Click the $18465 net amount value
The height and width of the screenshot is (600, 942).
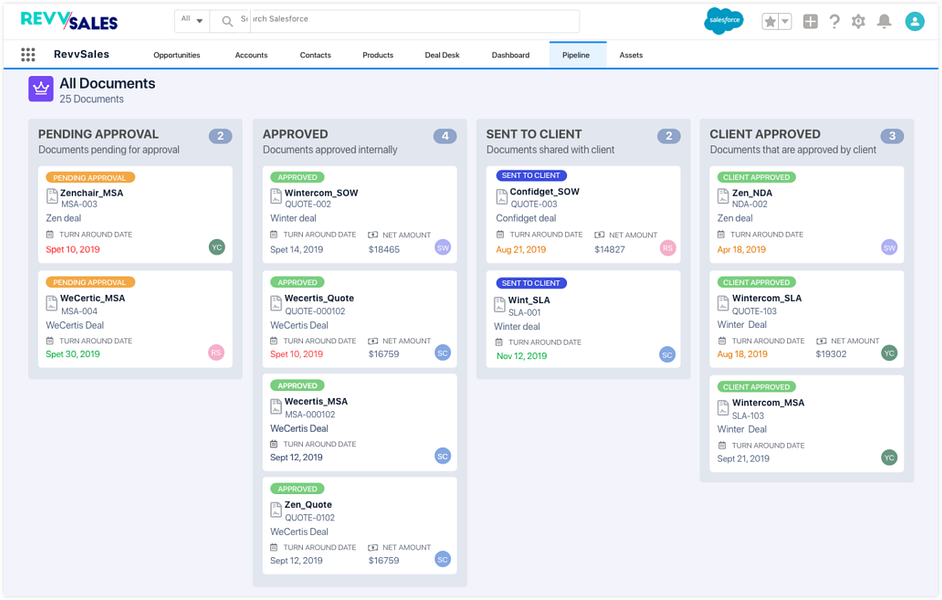(x=384, y=249)
